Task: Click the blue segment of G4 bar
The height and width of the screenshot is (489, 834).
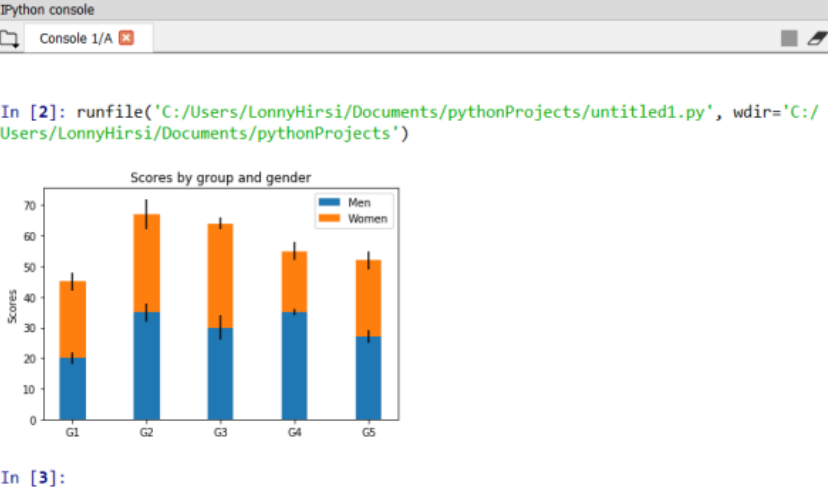Action: pos(294,365)
